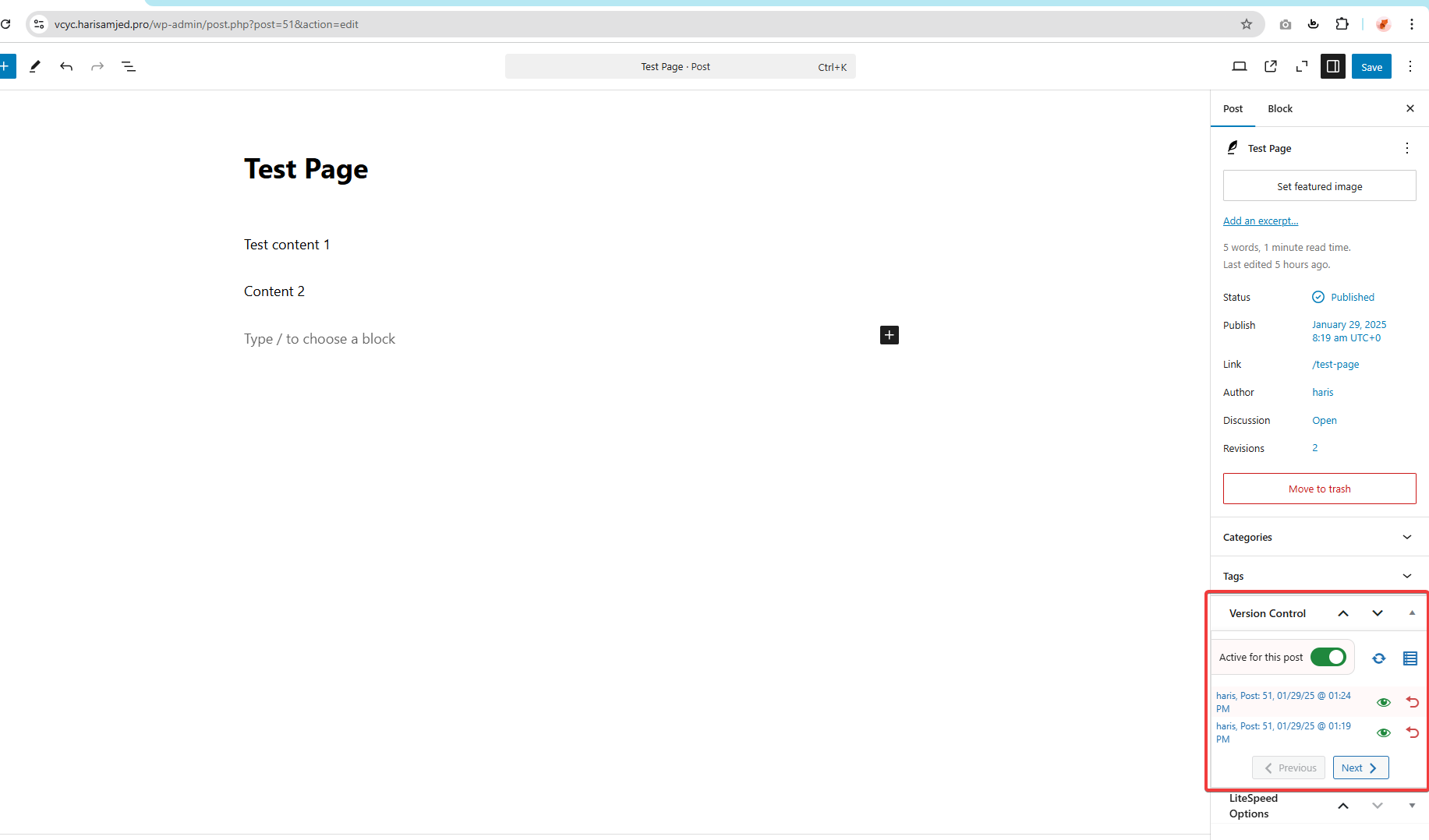Screen dimensions: 1429x840
Task: Click the black add block plus icon
Action: [890, 335]
